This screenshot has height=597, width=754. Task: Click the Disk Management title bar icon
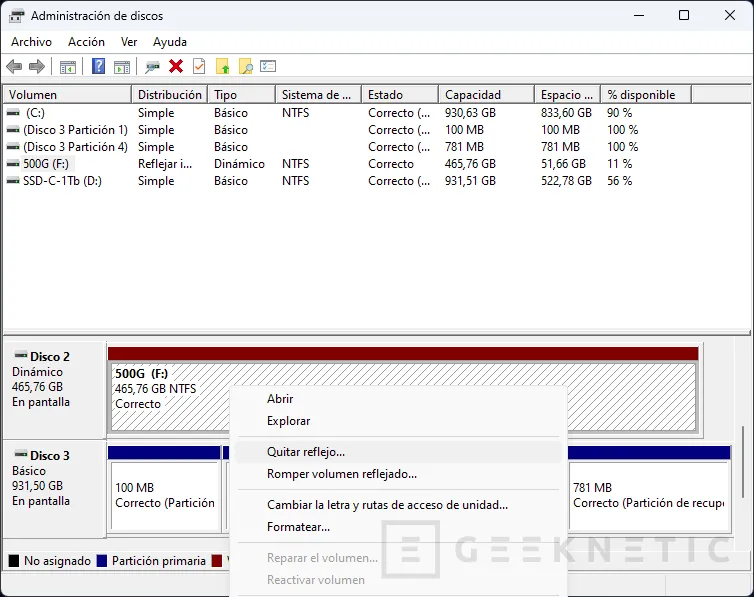16,16
